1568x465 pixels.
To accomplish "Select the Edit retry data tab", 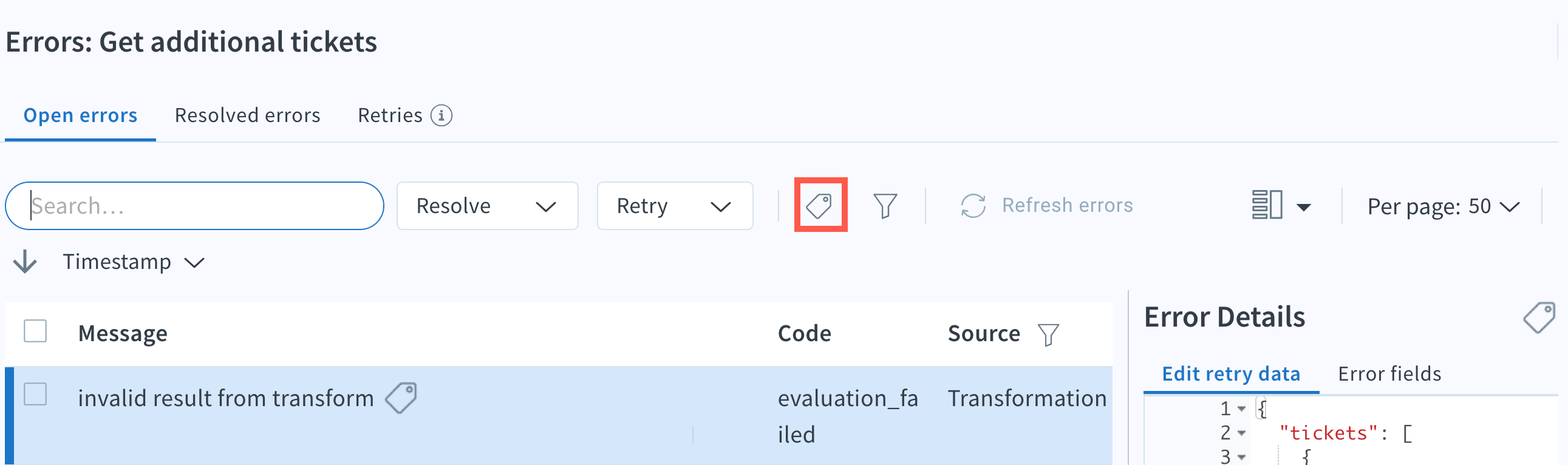I will click(1231, 373).
